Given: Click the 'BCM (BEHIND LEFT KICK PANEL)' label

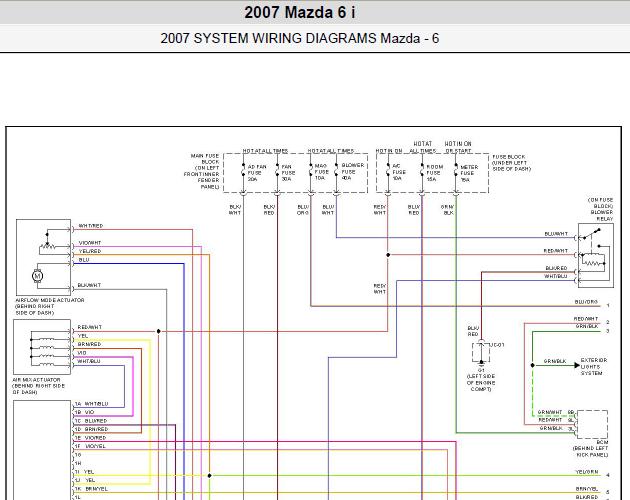Looking at the screenshot, I should click(x=591, y=449).
